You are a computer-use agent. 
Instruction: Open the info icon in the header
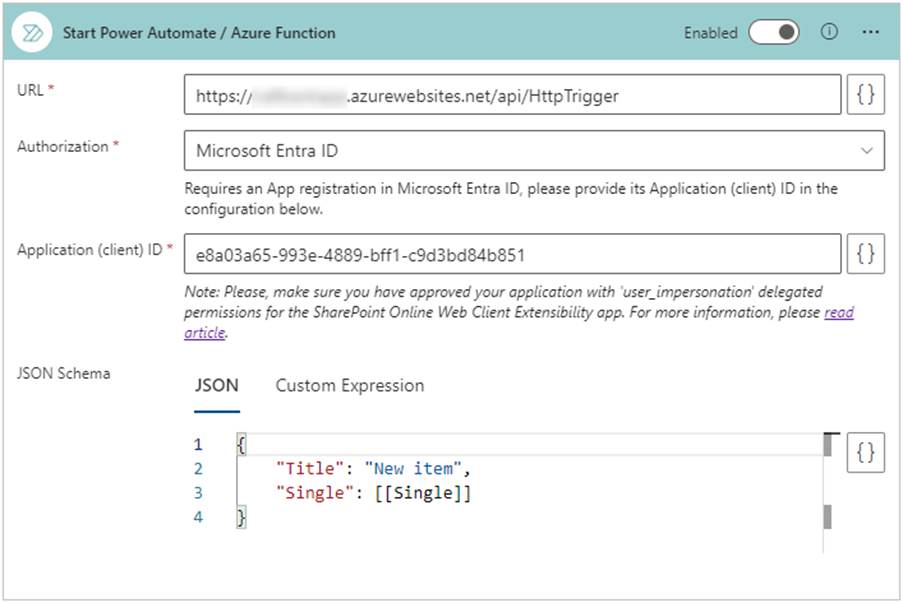coord(829,32)
